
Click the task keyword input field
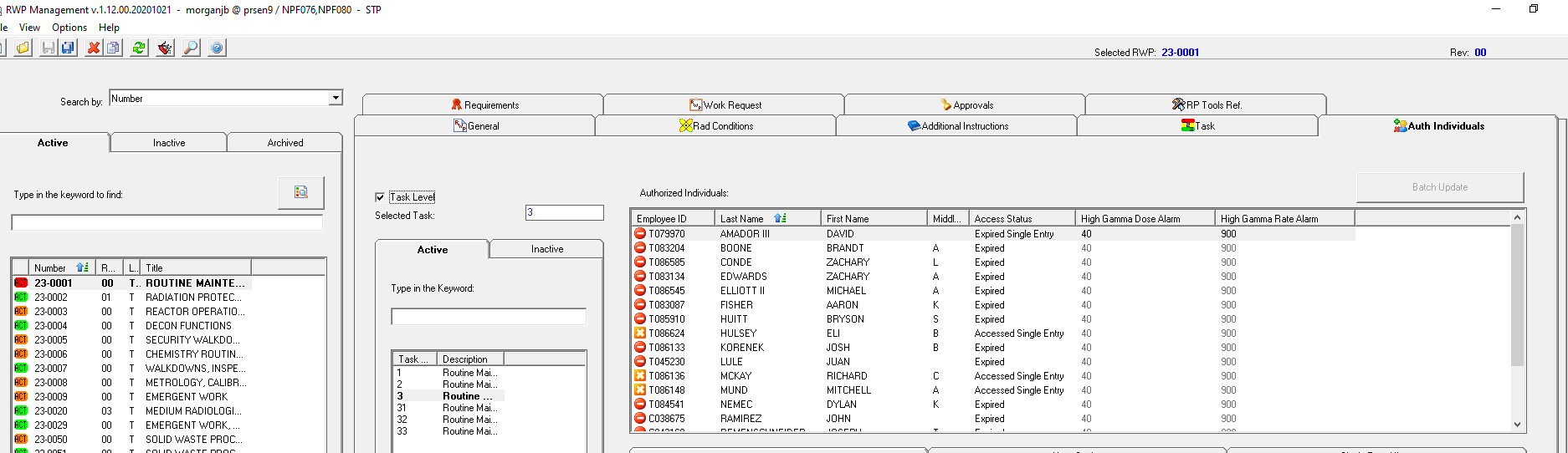point(489,317)
